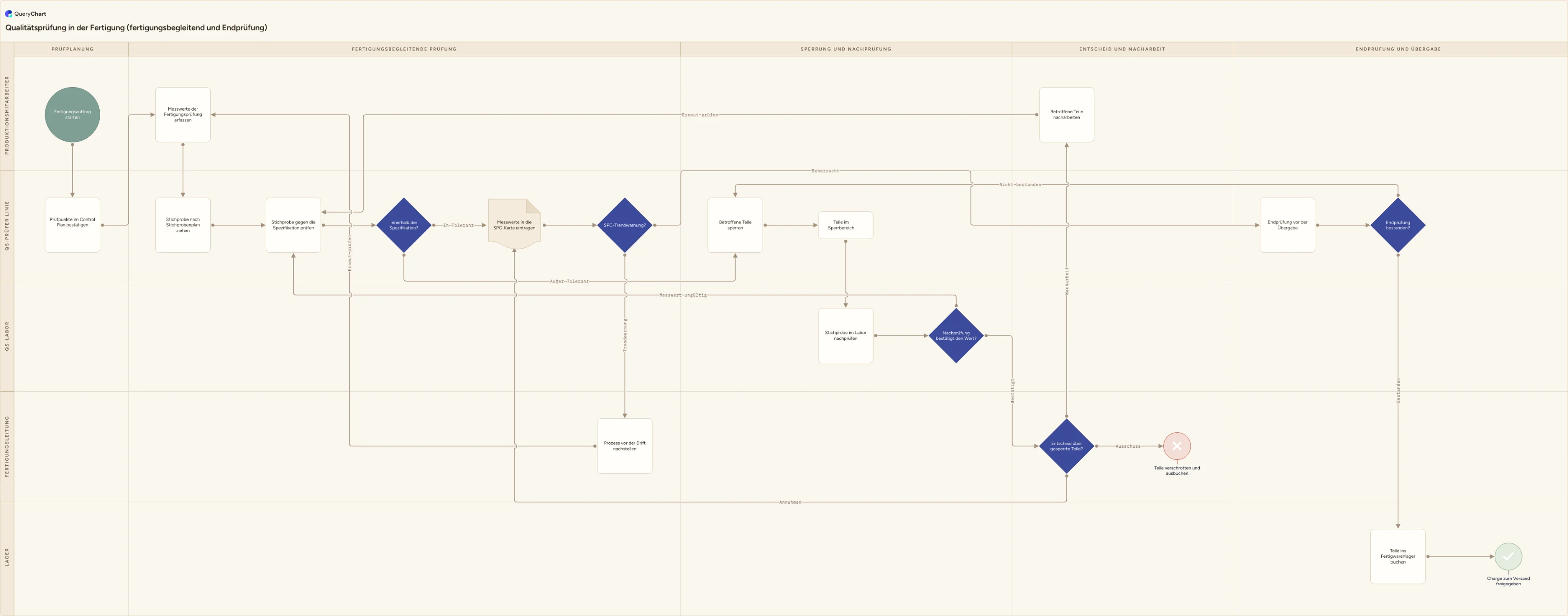Image resolution: width=1568 pixels, height=616 pixels.
Task: Select 'Prozess vor der Drift nachstellen' node
Action: click(624, 446)
